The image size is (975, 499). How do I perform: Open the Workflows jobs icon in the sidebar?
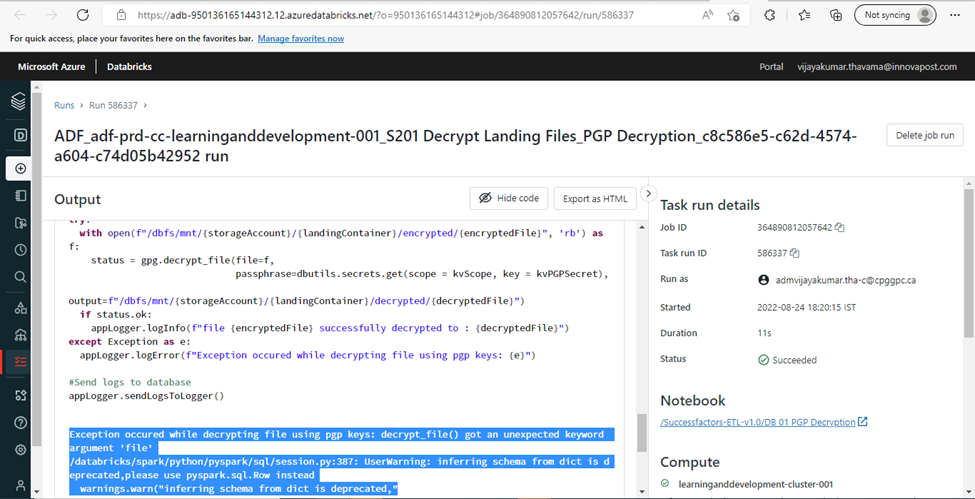[20, 361]
